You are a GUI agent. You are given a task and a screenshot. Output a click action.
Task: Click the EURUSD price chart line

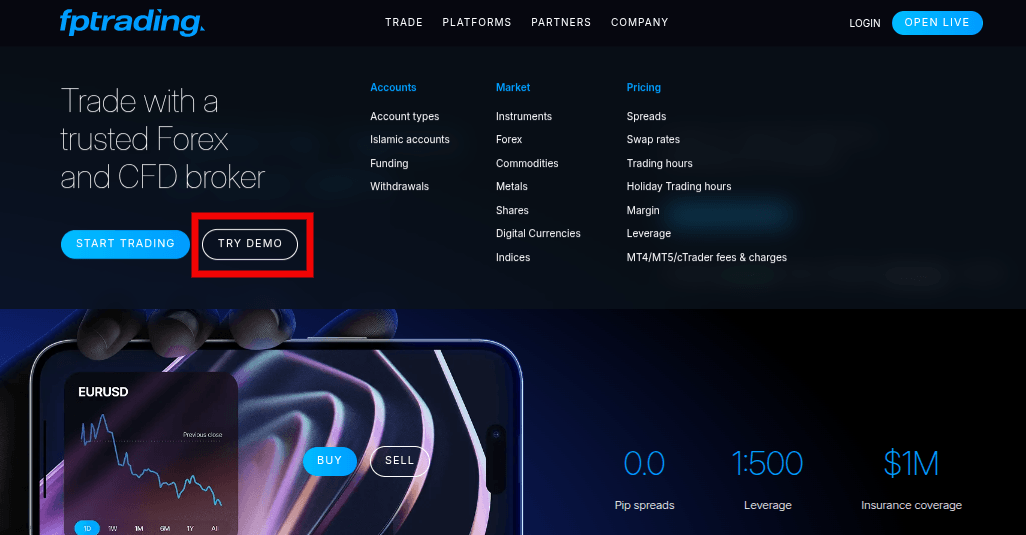[151, 461]
